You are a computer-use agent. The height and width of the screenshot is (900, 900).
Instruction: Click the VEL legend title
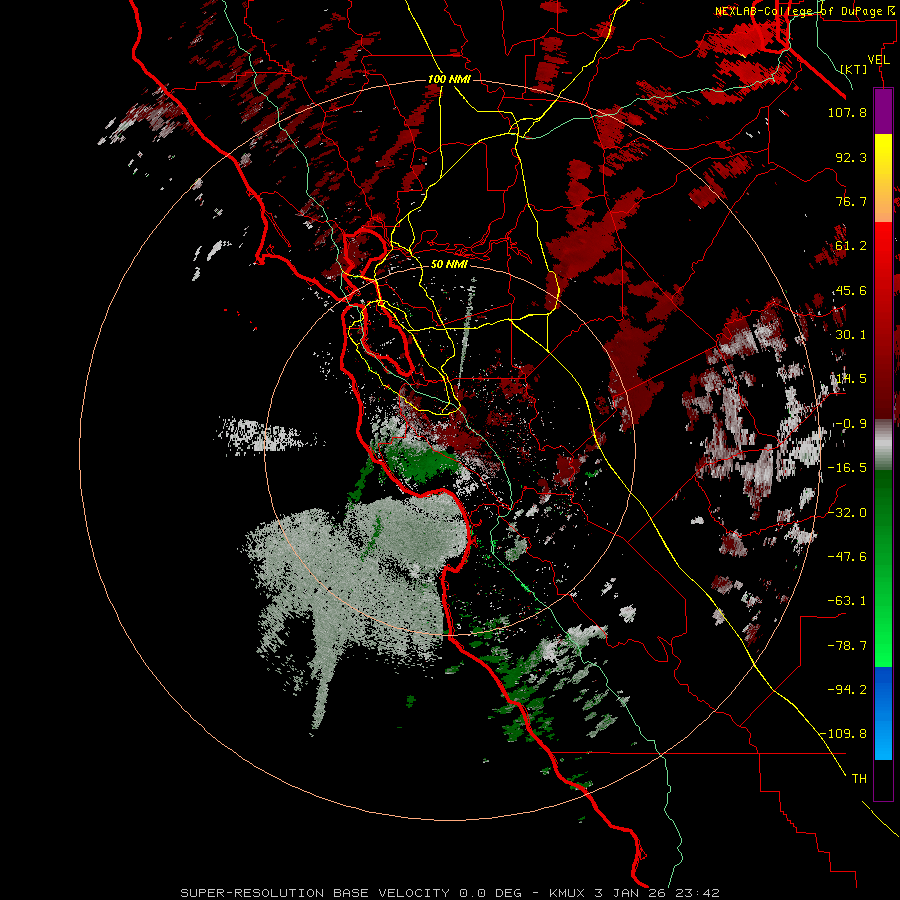coord(878,60)
